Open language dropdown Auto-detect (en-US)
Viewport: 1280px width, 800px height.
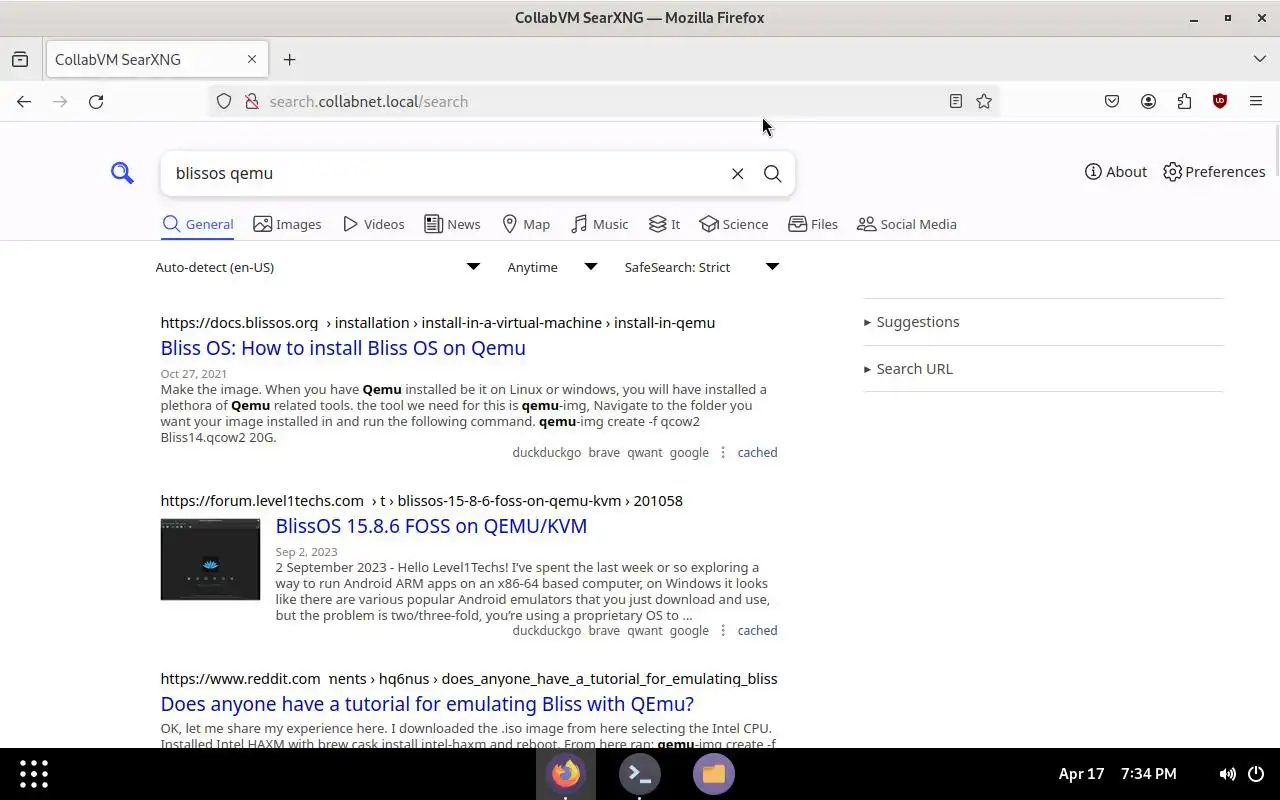tap(318, 267)
